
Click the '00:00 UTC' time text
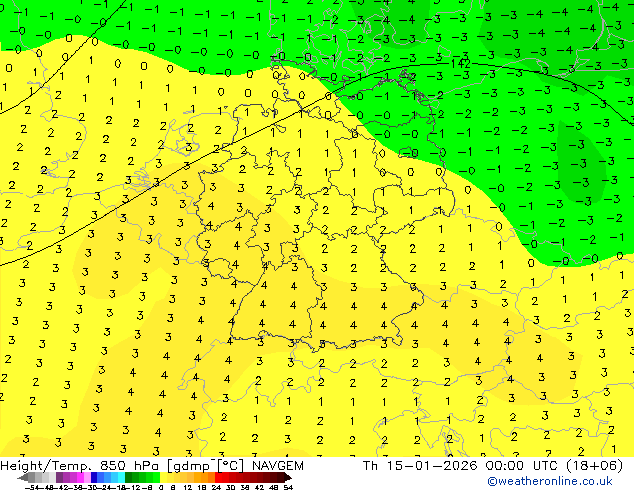[522, 466]
